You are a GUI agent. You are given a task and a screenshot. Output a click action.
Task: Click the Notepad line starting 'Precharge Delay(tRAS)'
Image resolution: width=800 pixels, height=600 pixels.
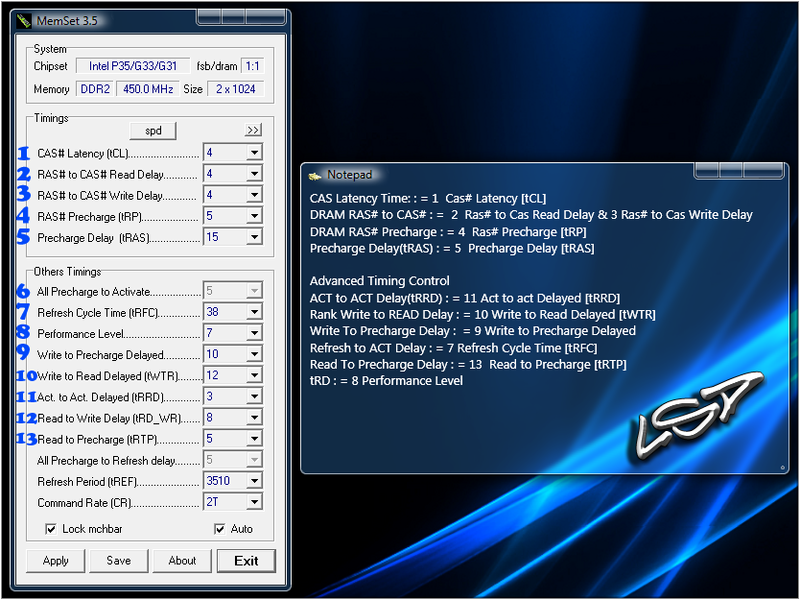(x=452, y=248)
